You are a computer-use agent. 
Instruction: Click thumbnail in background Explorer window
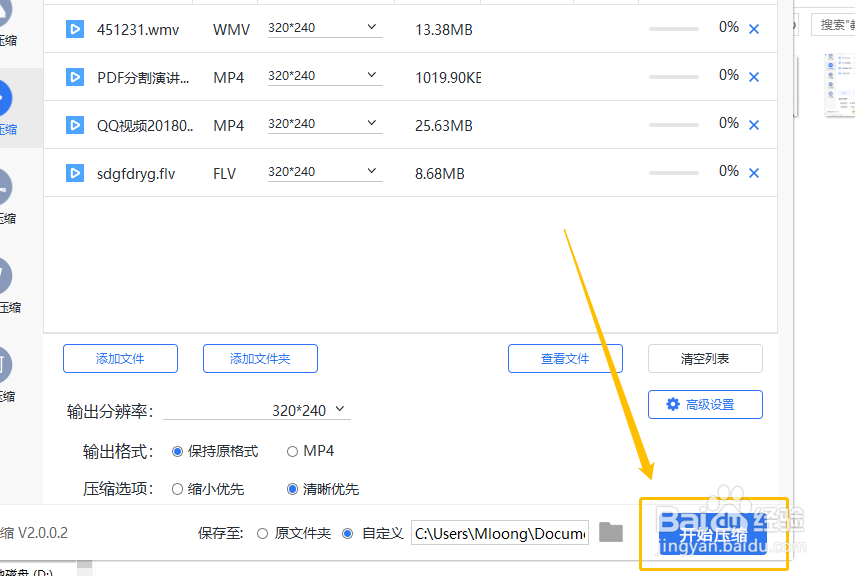pyautogui.click(x=840, y=85)
